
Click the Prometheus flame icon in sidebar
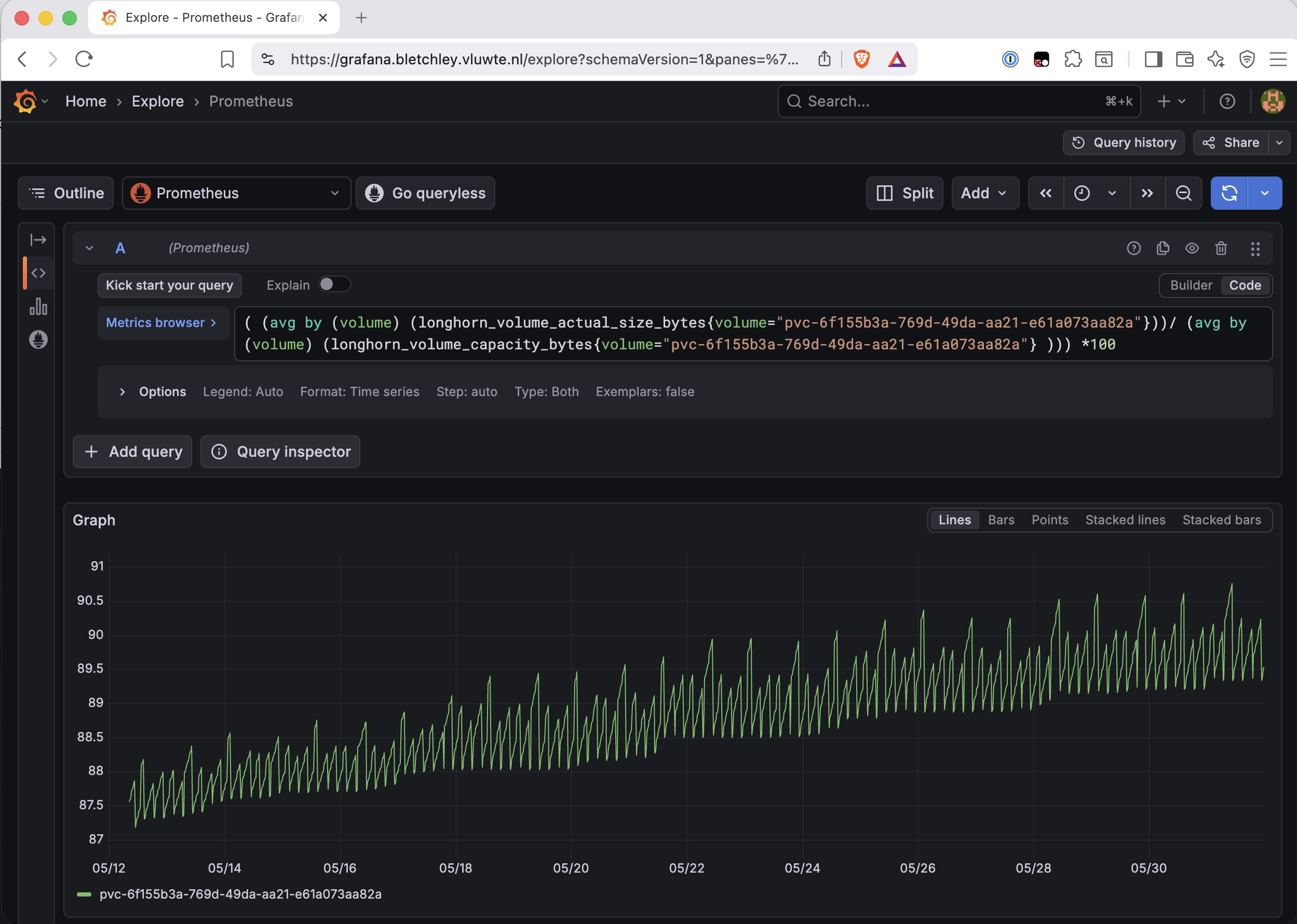pos(38,339)
